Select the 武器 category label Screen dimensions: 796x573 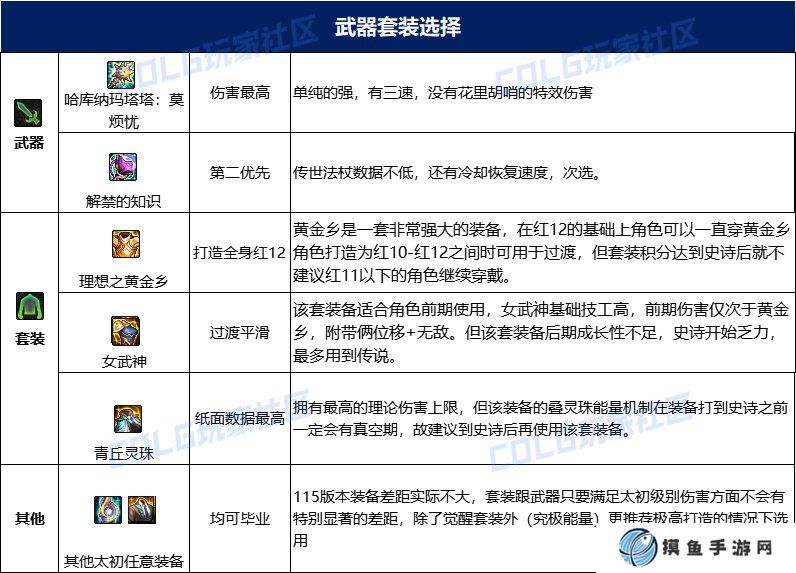[29, 143]
